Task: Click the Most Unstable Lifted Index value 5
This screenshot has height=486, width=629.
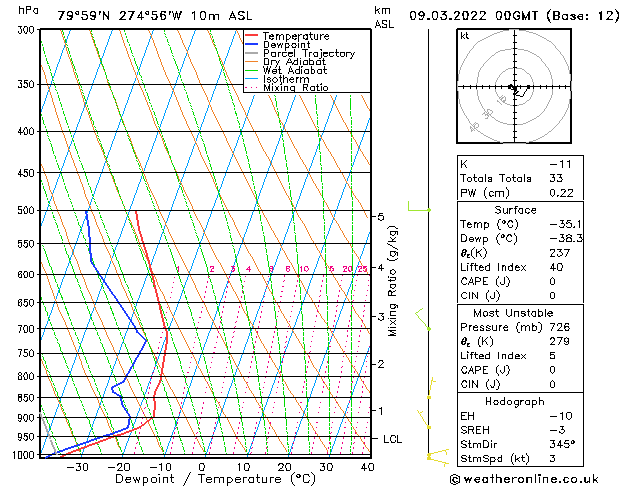Action: tap(552, 356)
